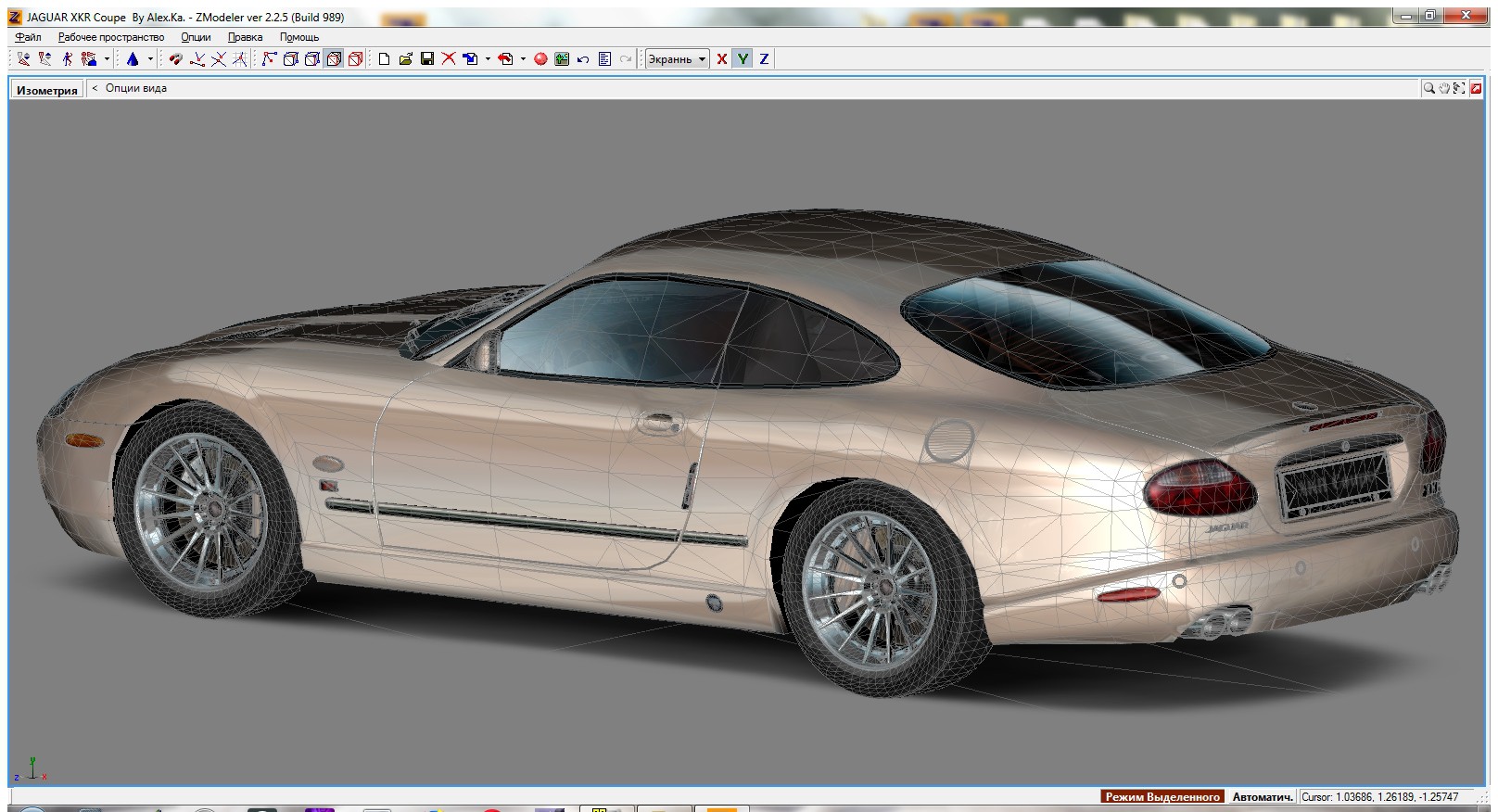This screenshot has height=812, width=1498.
Task: Open the Файл menu
Action: [x=28, y=37]
